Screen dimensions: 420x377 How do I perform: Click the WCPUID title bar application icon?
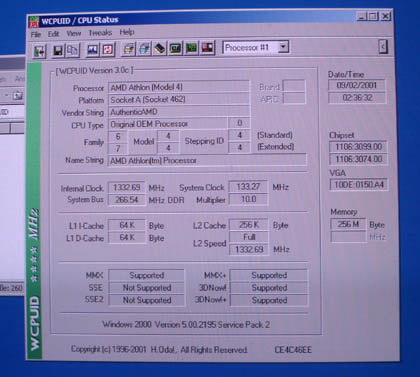pyautogui.click(x=34, y=22)
